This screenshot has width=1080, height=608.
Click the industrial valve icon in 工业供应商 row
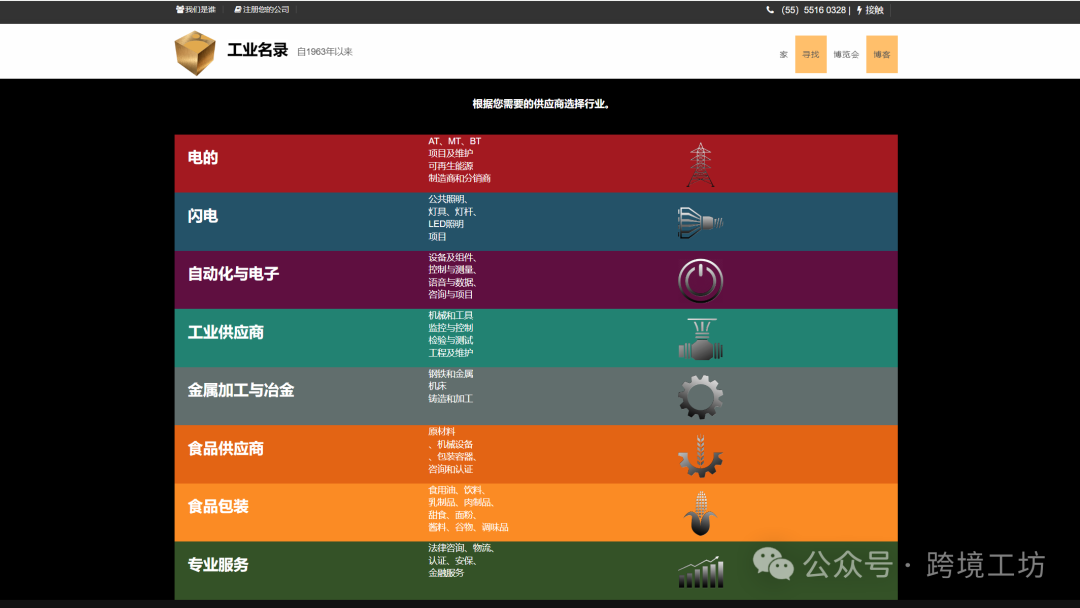click(700, 338)
